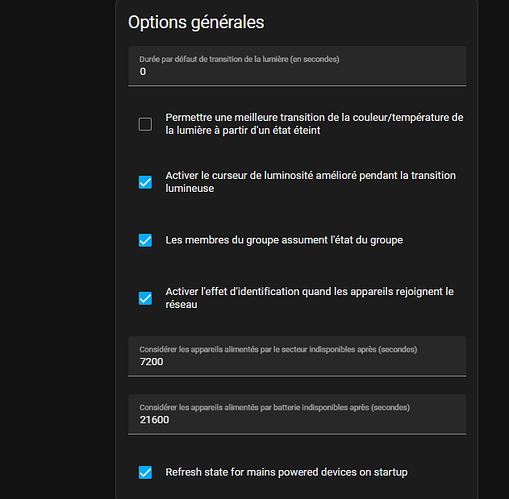Click the 'Activer l'effet d'identification' label text
This screenshot has height=499, width=509.
[x=309, y=298]
